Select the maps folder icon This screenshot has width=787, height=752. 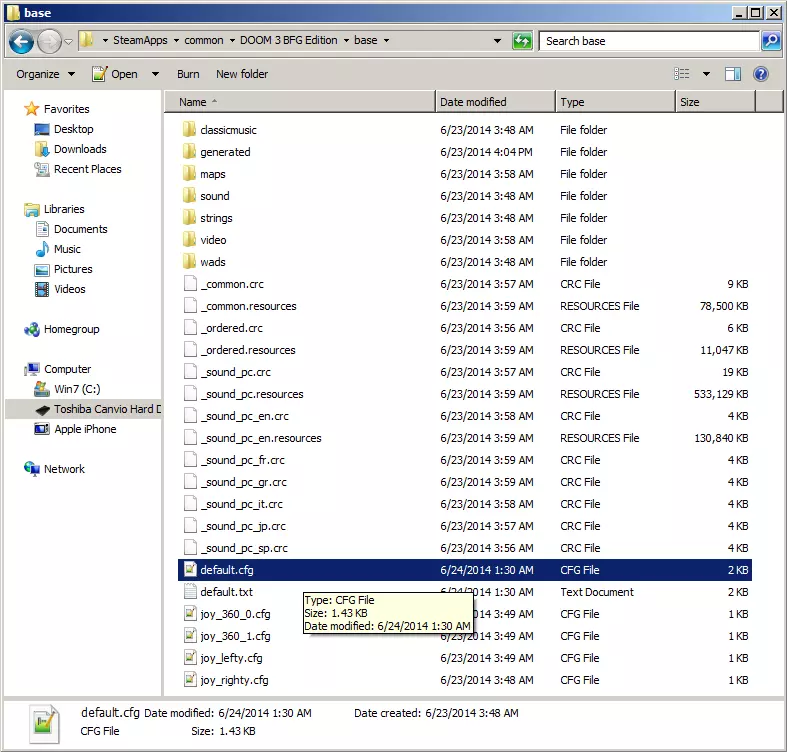coord(189,174)
